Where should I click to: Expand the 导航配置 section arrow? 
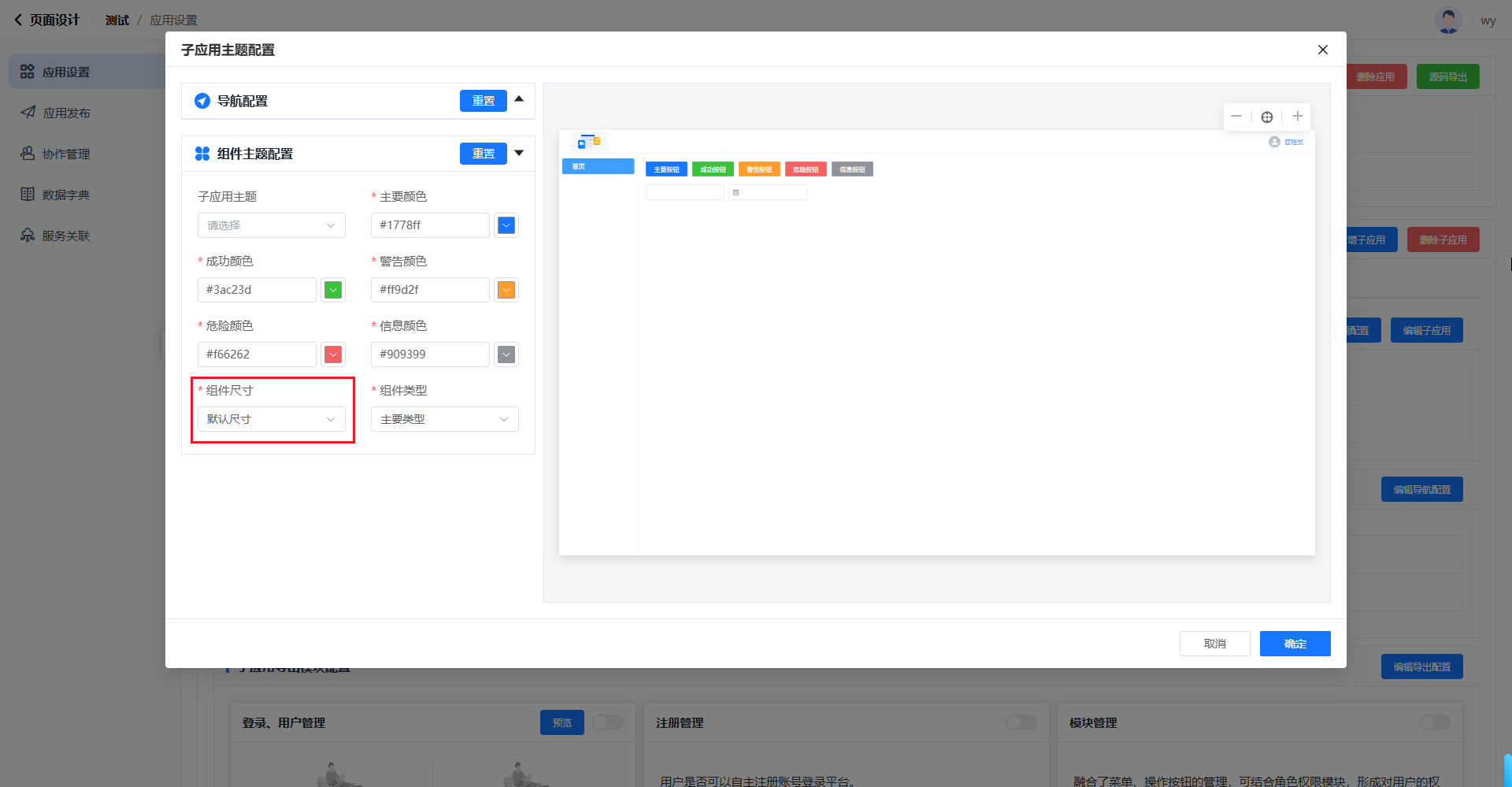tap(519, 99)
